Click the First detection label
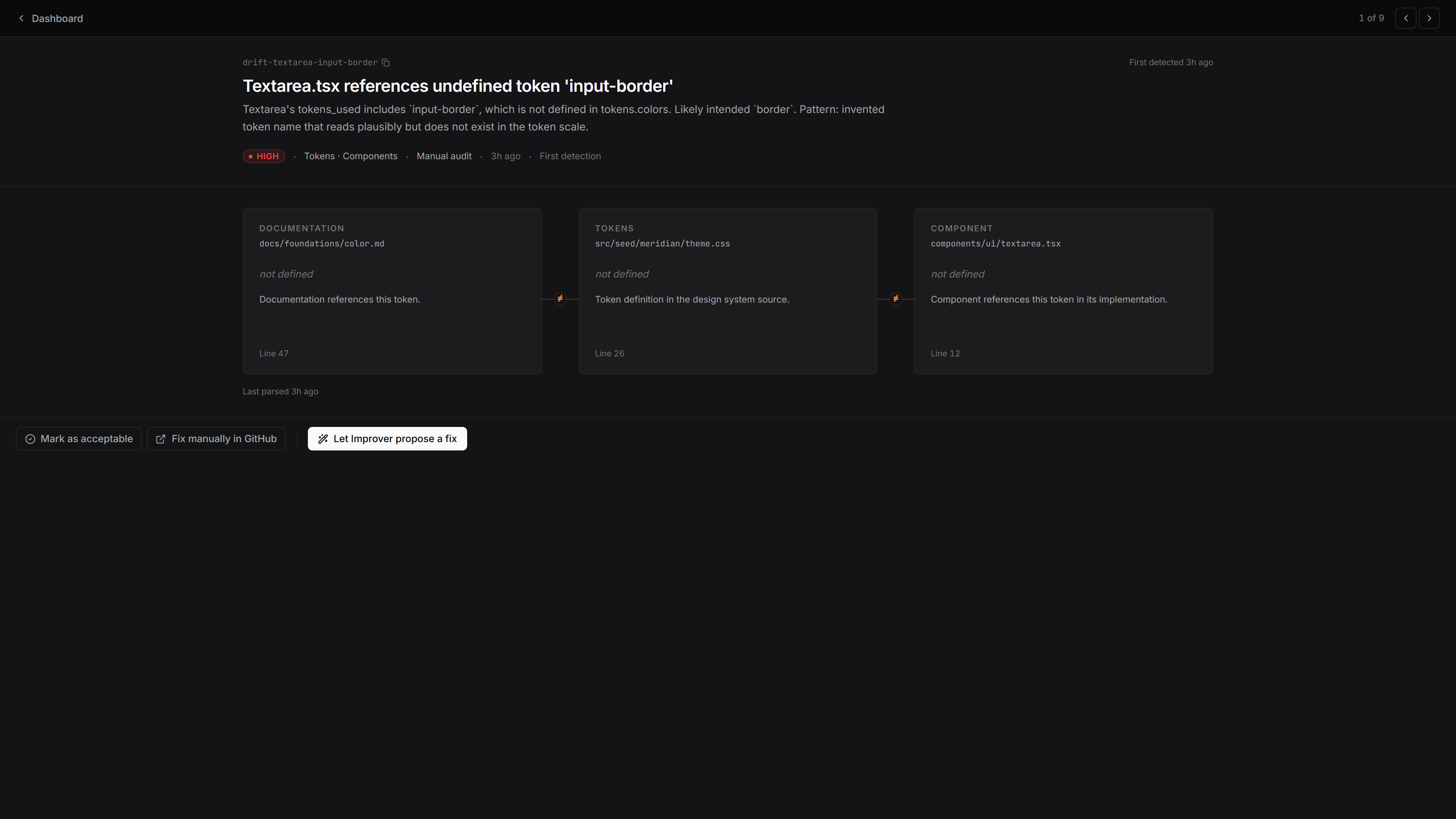Viewport: 1456px width, 819px height. pyautogui.click(x=570, y=156)
